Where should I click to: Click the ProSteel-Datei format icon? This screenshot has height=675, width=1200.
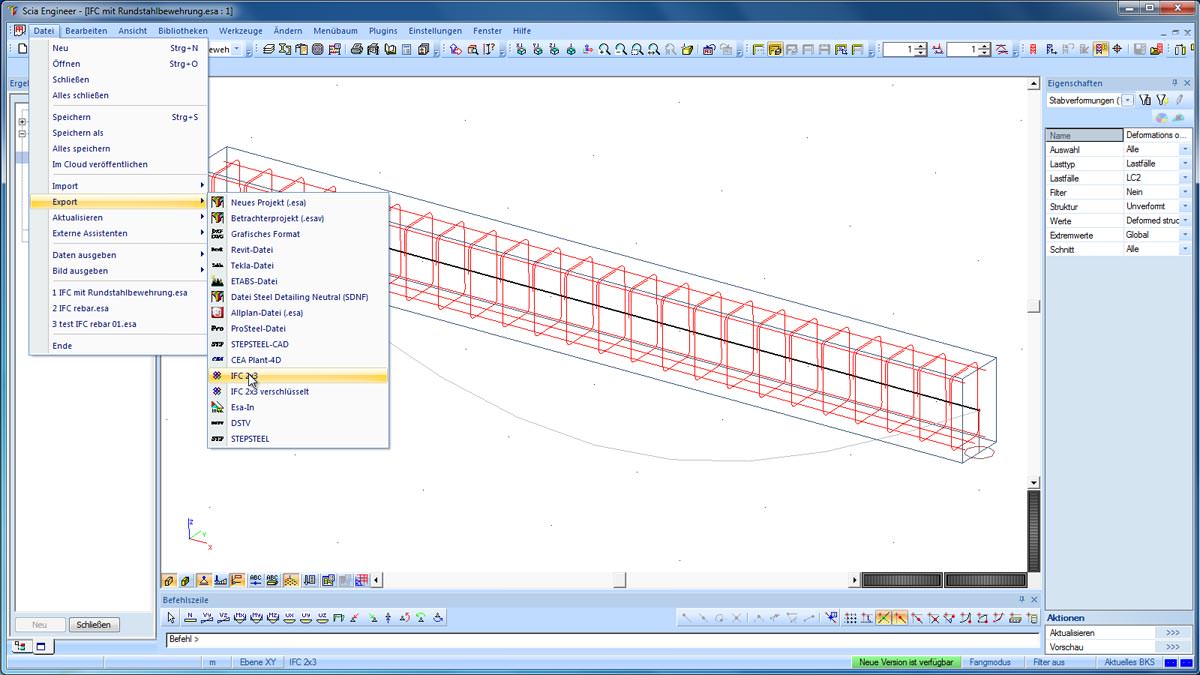click(217, 328)
